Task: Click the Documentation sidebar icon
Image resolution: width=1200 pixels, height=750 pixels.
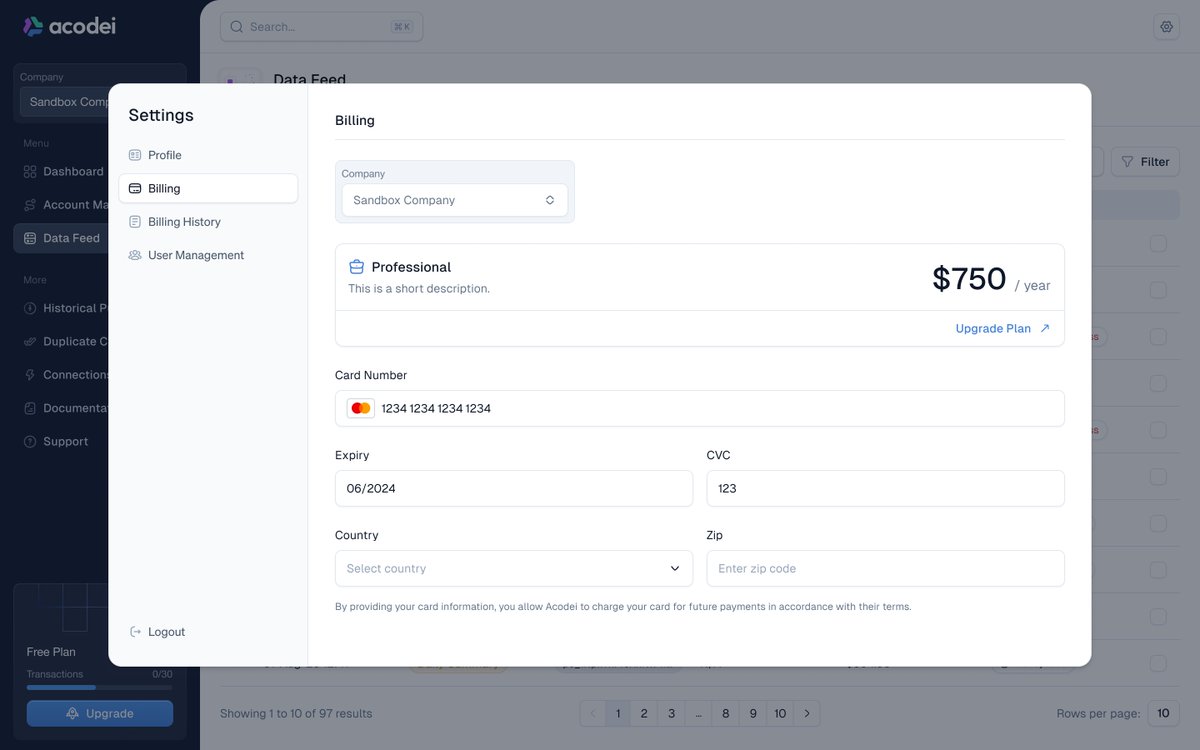Action: tap(30, 408)
